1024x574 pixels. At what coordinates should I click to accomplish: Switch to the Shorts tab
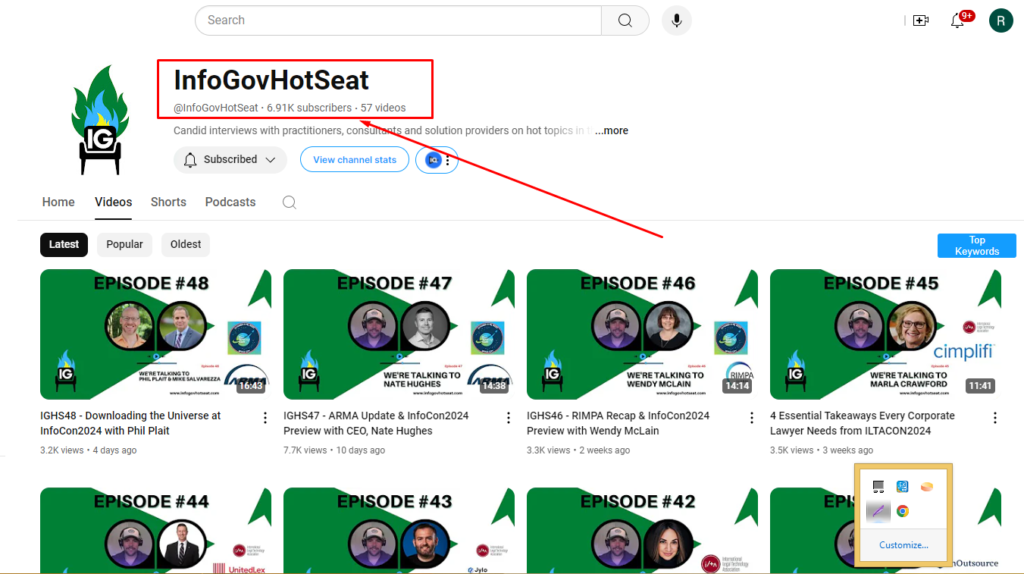168,202
